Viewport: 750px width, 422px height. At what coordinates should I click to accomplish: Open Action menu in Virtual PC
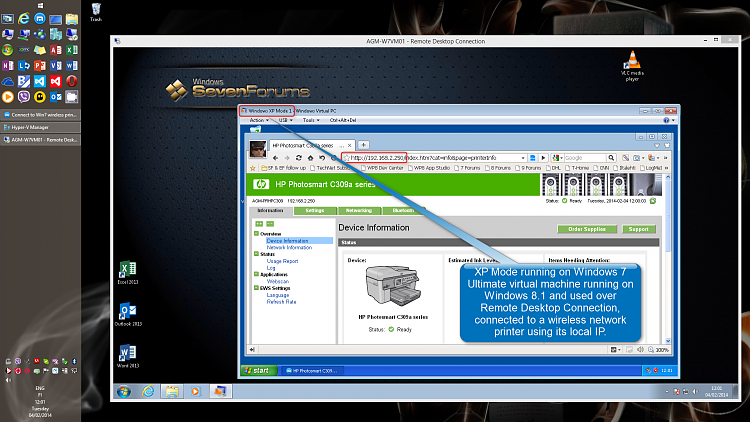(259, 120)
